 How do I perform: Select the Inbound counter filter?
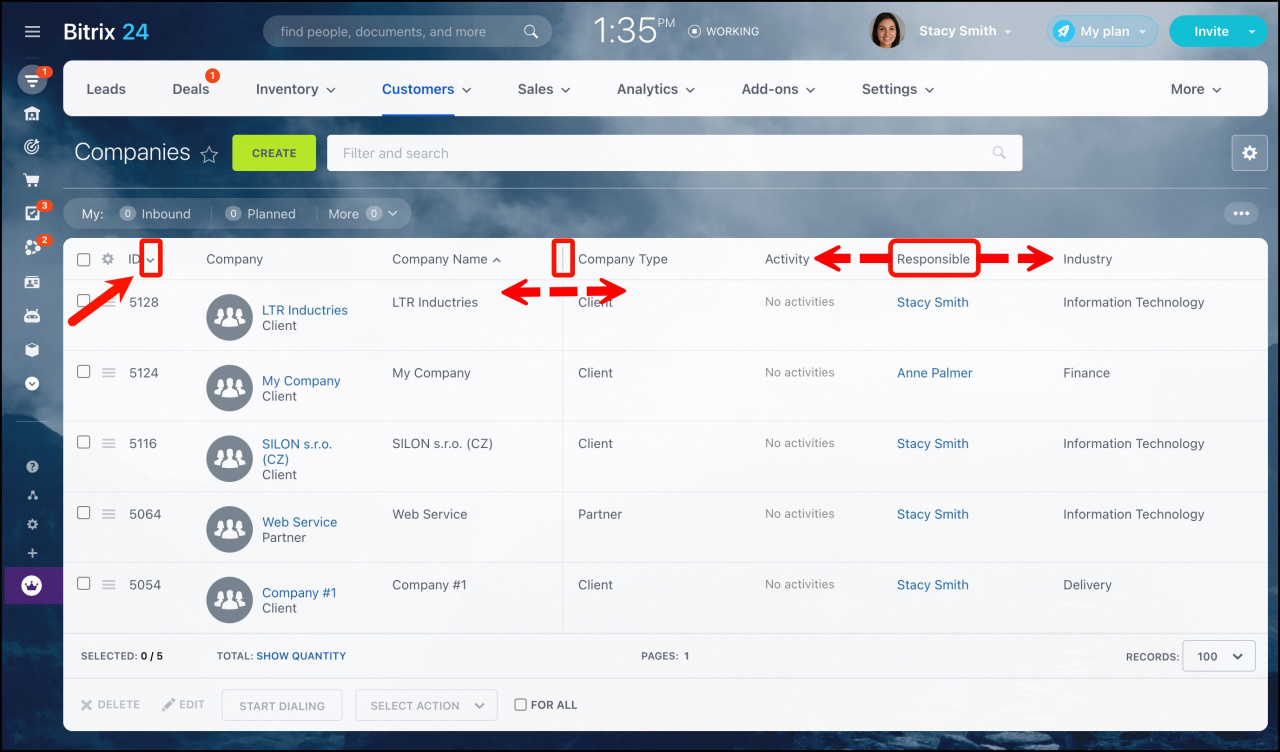[155, 214]
